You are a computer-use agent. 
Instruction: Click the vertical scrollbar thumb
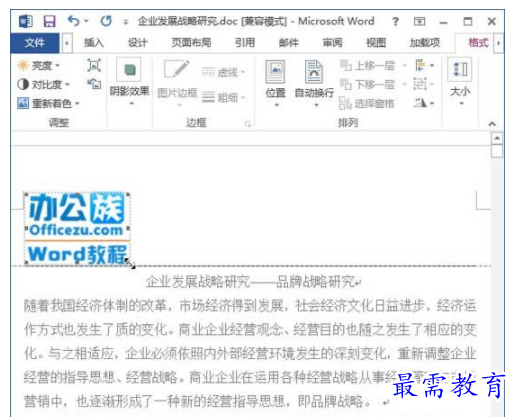point(497,151)
